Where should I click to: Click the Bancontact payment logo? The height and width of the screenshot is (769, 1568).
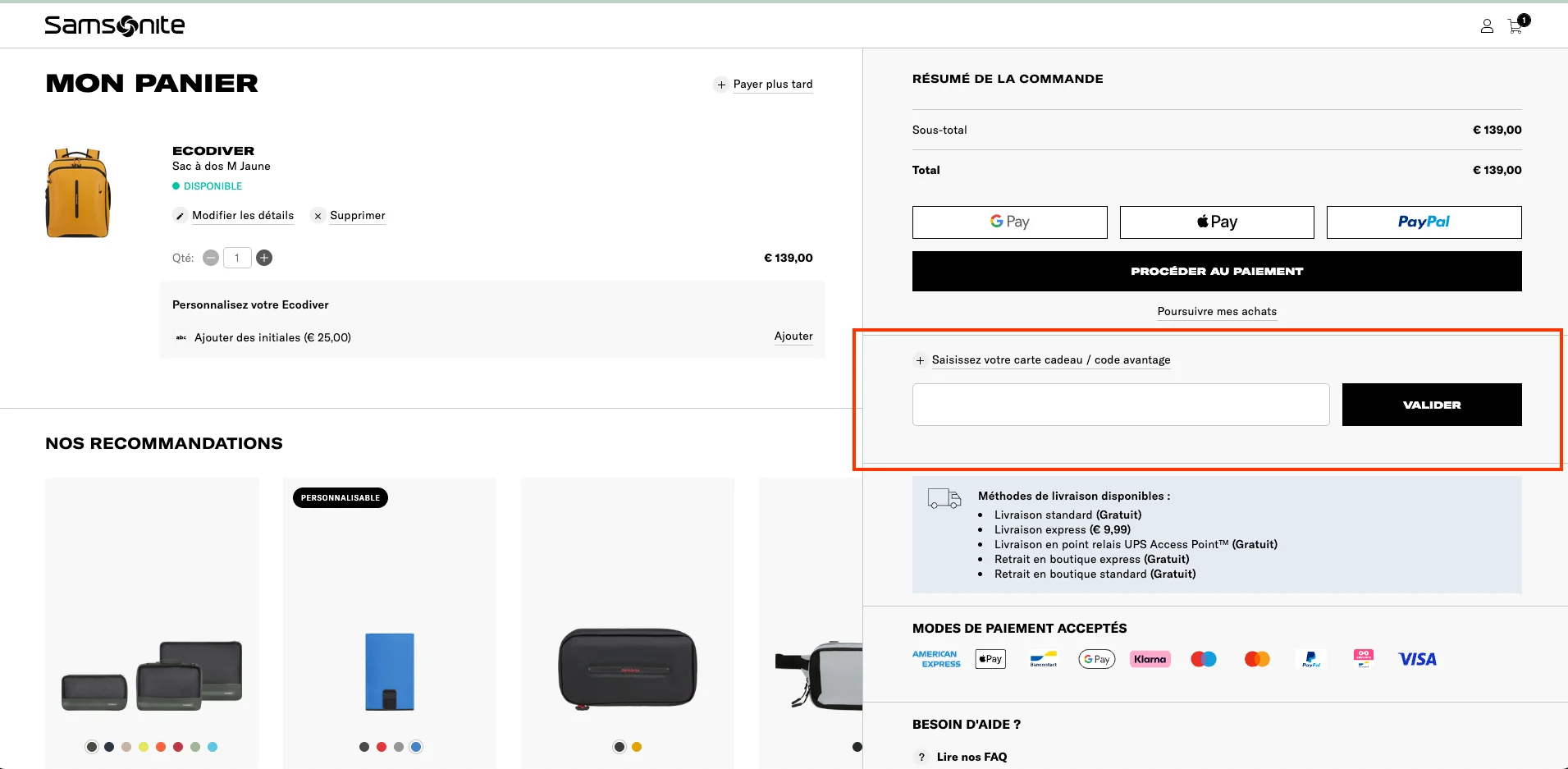click(x=1044, y=659)
